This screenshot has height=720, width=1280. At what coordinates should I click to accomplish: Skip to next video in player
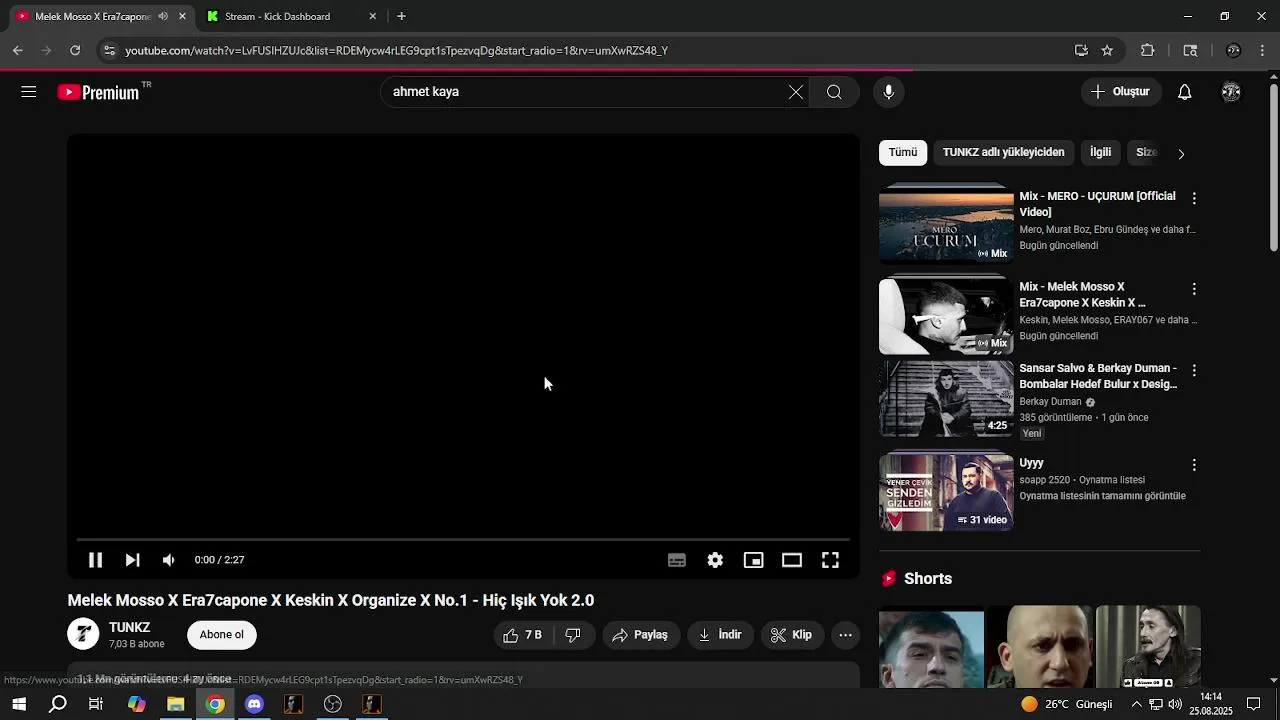pyautogui.click(x=132, y=560)
